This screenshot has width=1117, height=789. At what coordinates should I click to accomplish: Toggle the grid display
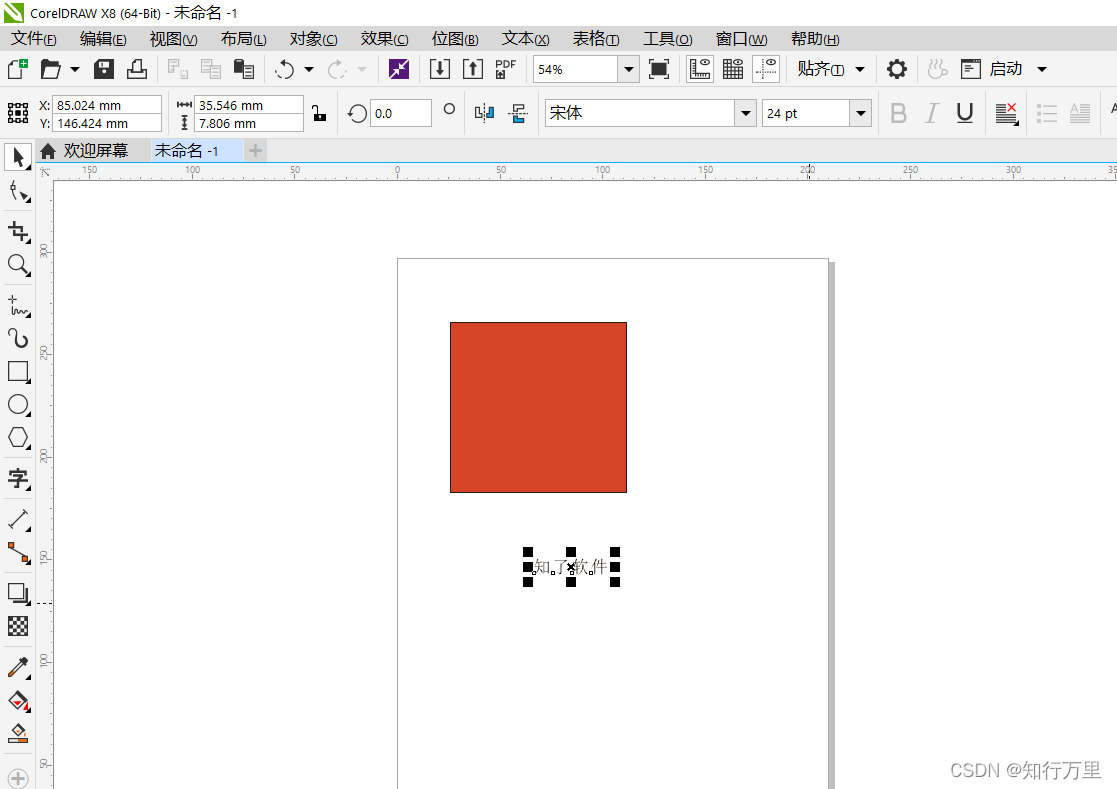733,69
